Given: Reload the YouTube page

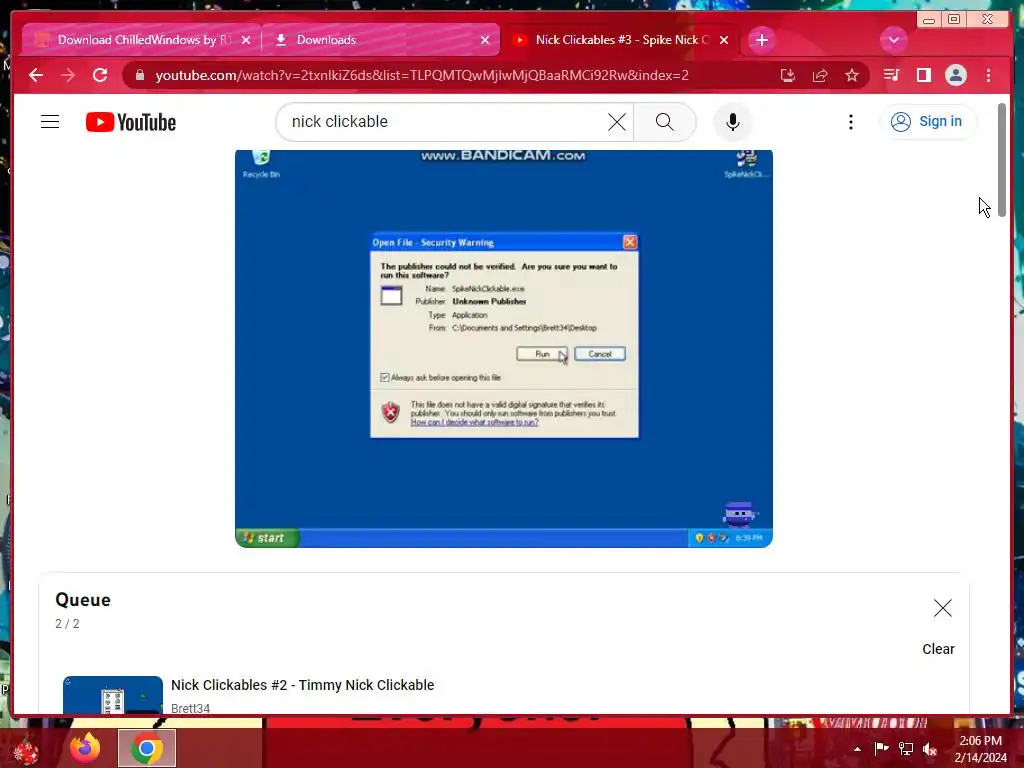Looking at the screenshot, I should pos(100,75).
